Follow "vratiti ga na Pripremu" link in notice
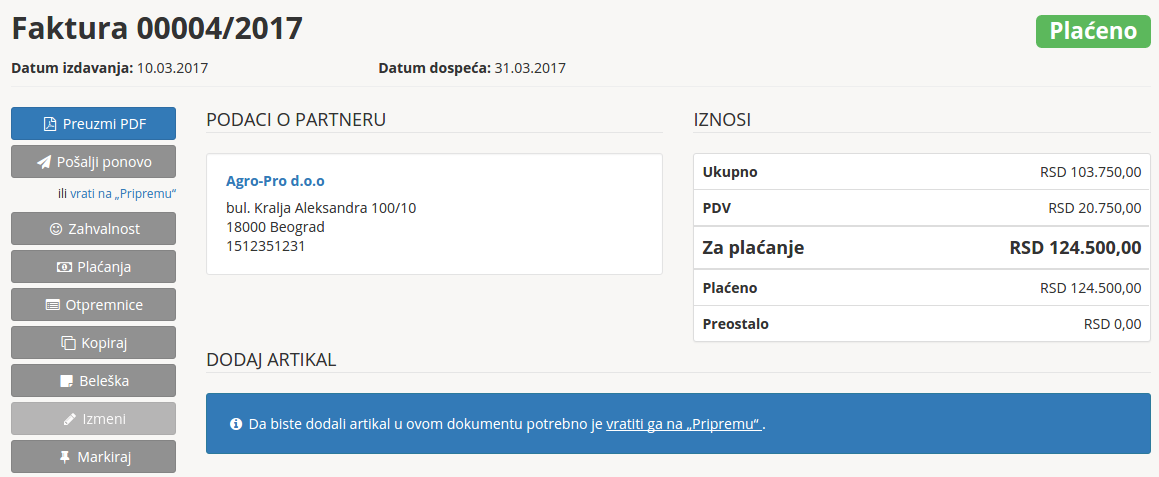 click(x=685, y=424)
